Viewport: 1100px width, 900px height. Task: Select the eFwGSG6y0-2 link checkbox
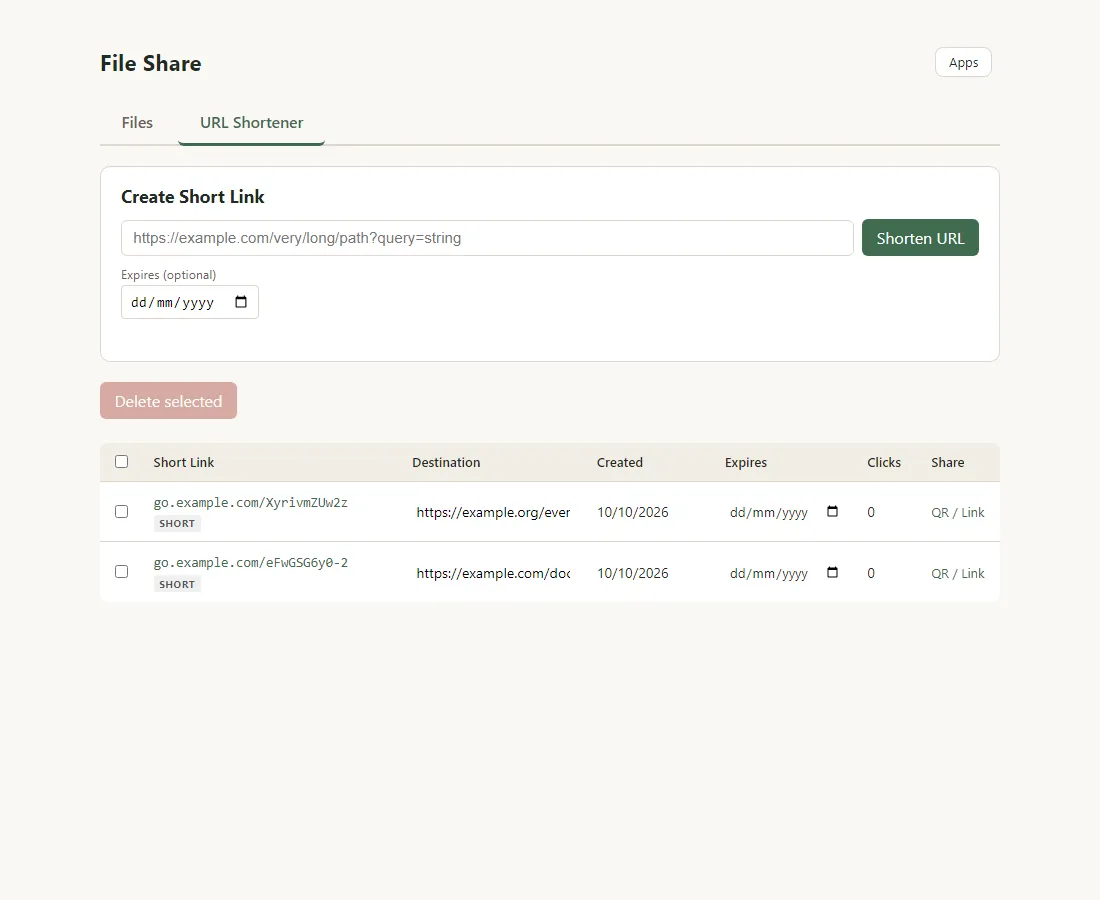click(x=121, y=572)
